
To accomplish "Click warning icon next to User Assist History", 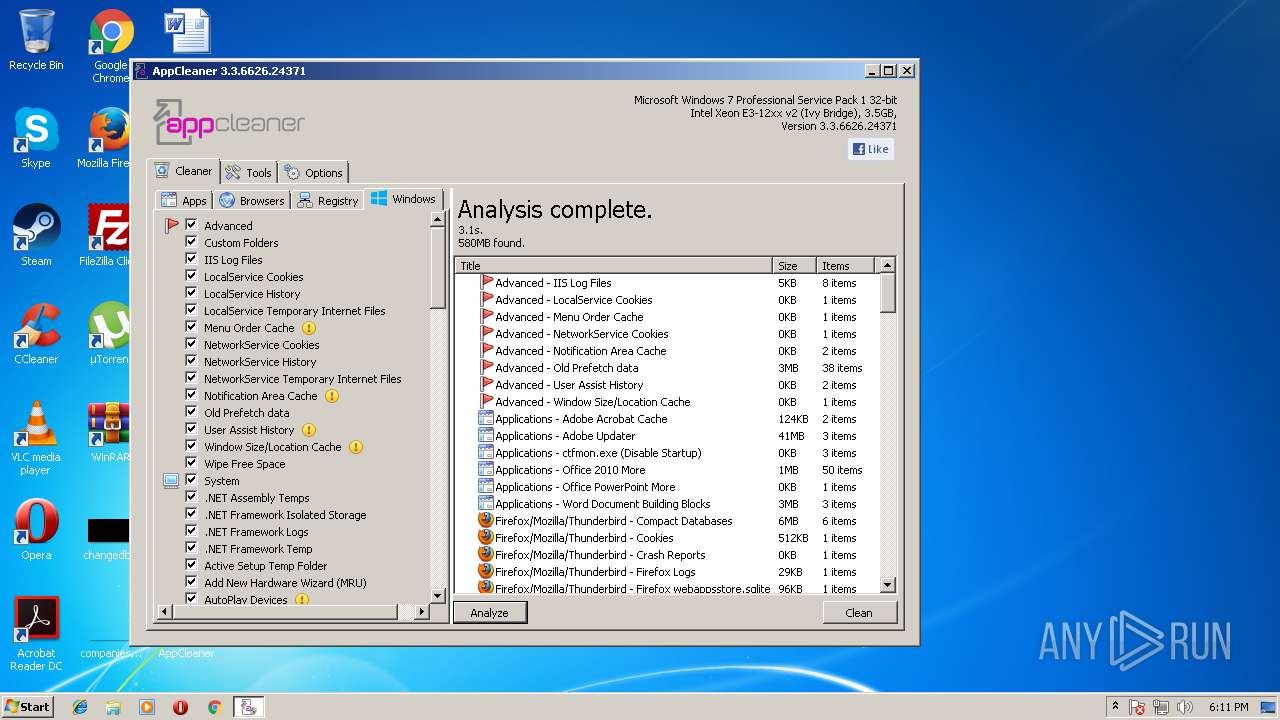I will [309, 430].
